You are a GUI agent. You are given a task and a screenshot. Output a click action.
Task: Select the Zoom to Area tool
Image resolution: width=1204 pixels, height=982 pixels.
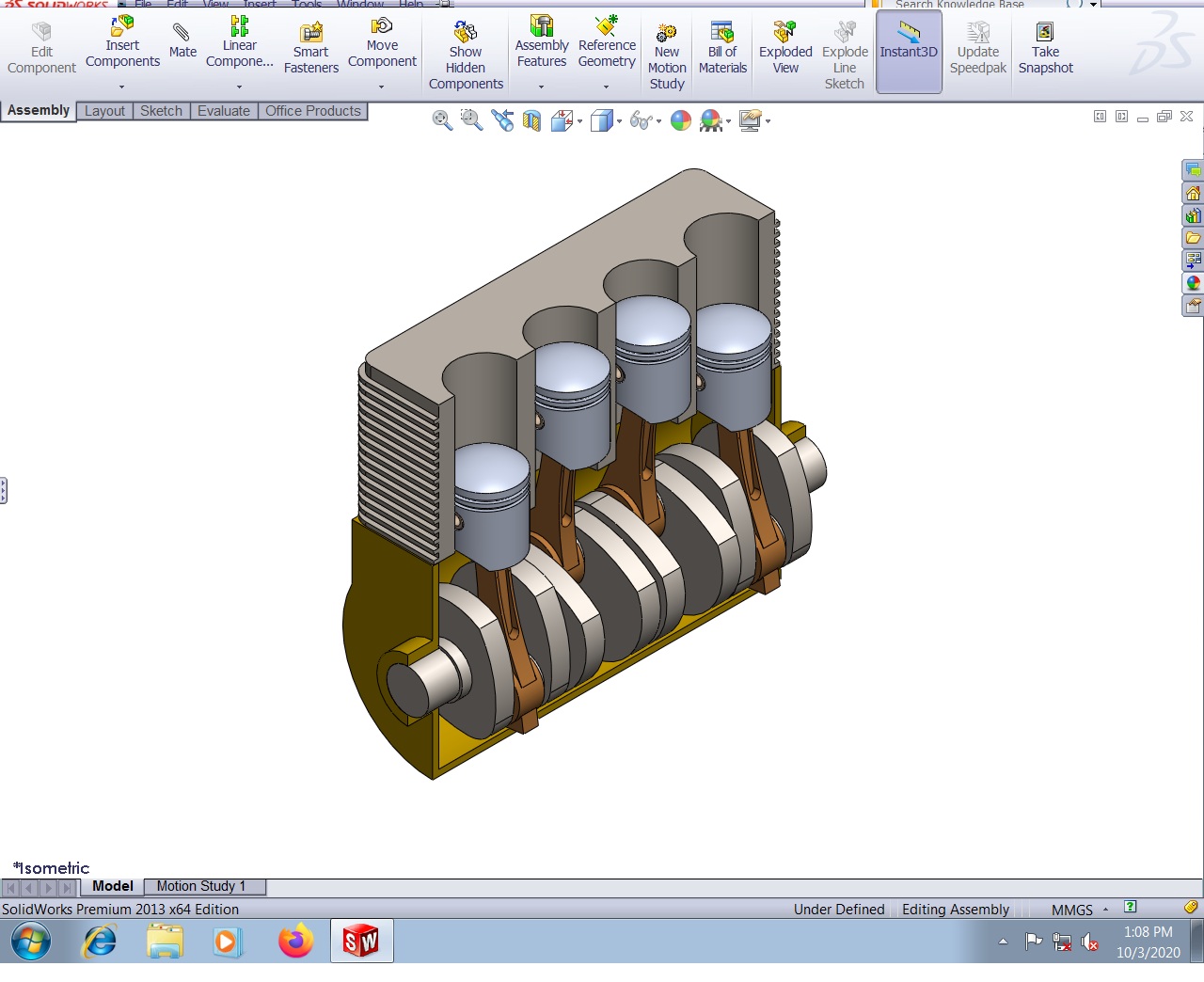(471, 120)
